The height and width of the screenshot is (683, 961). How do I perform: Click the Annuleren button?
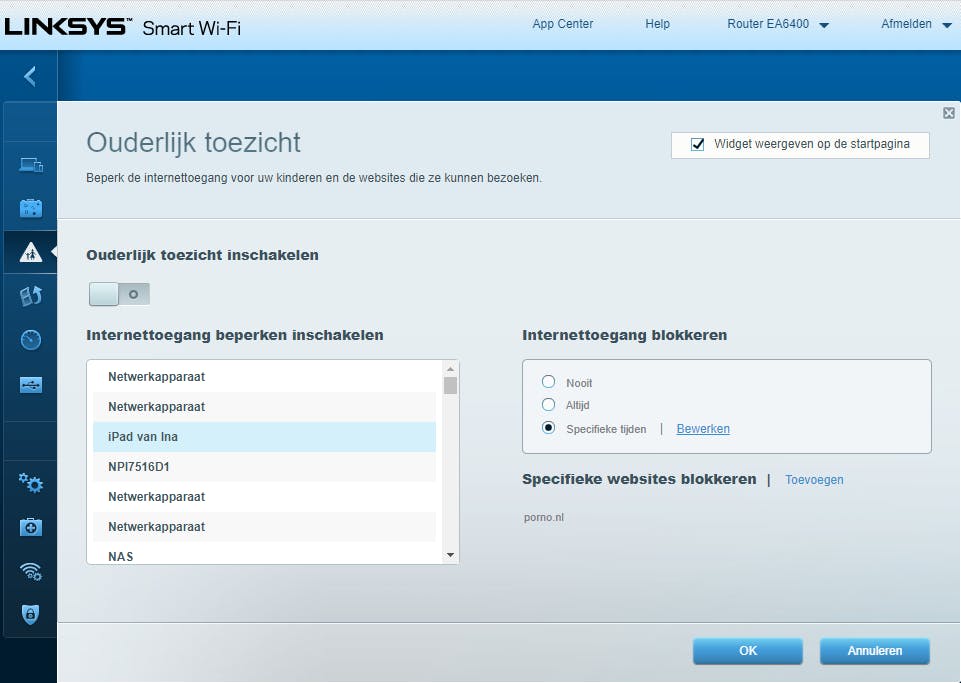tap(875, 651)
